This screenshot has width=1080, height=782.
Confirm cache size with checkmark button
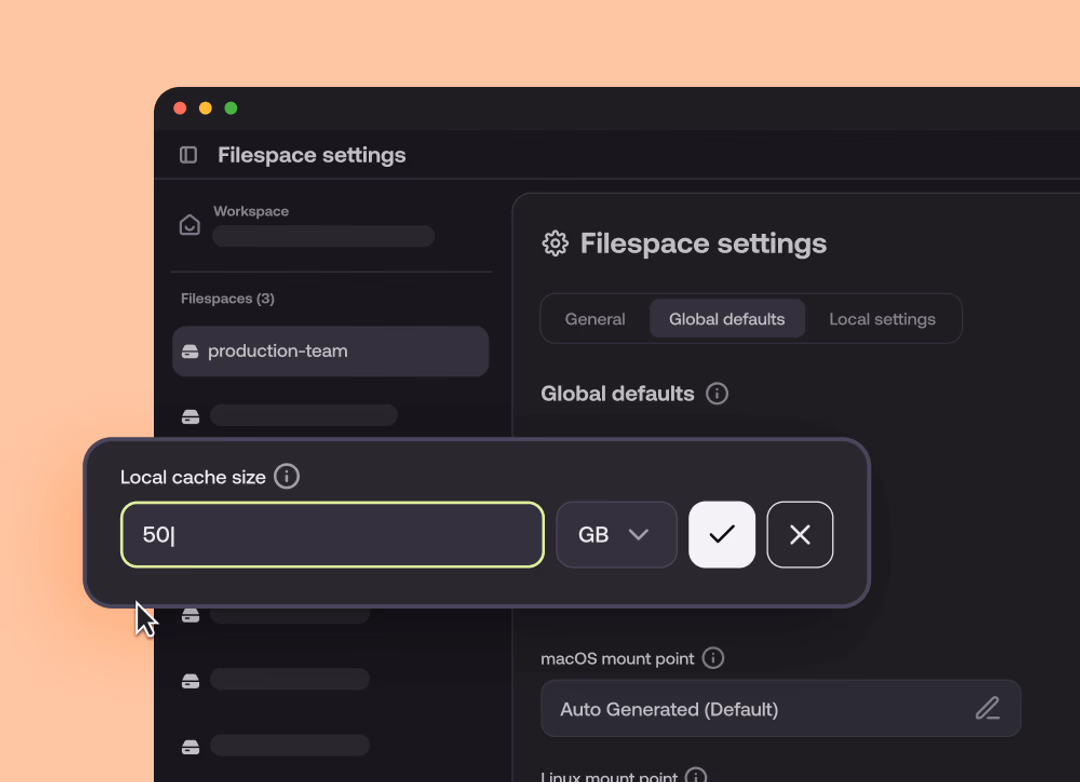(722, 535)
